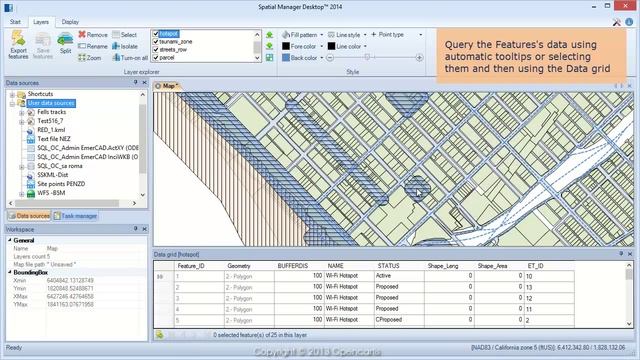
Task: Click the blue Back color swatch
Action: 286,58
